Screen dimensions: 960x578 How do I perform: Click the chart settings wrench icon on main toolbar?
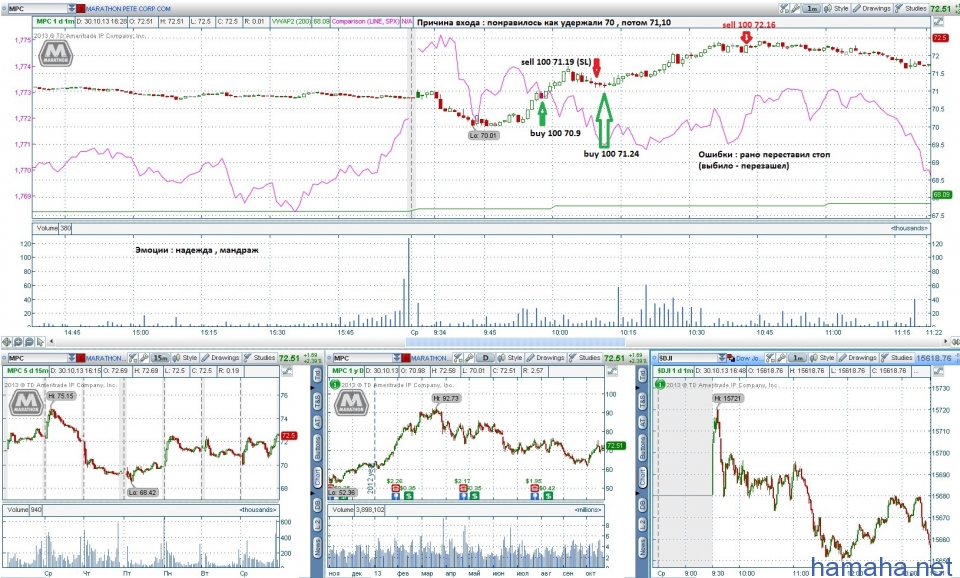(x=796, y=9)
